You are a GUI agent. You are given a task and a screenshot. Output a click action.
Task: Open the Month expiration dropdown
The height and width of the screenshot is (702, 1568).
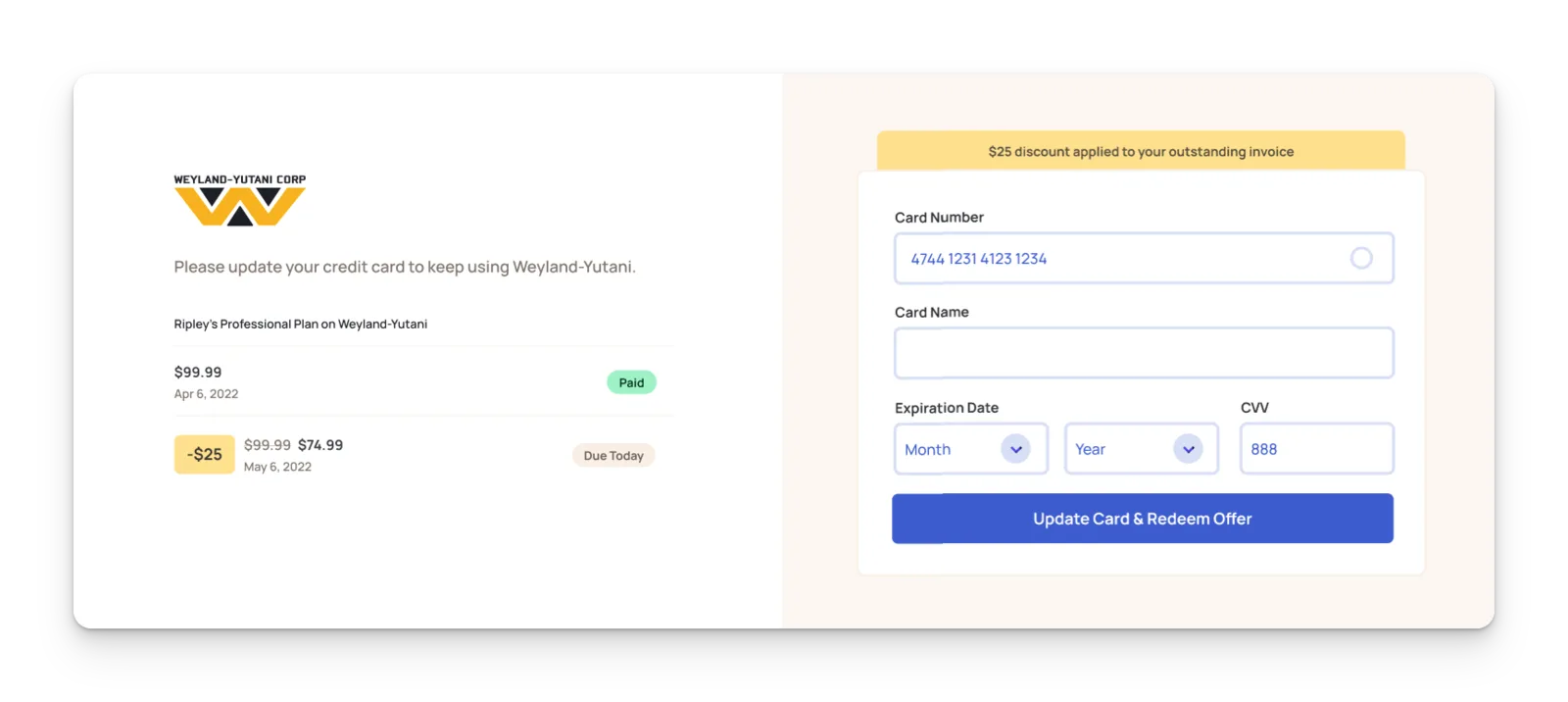(971, 449)
